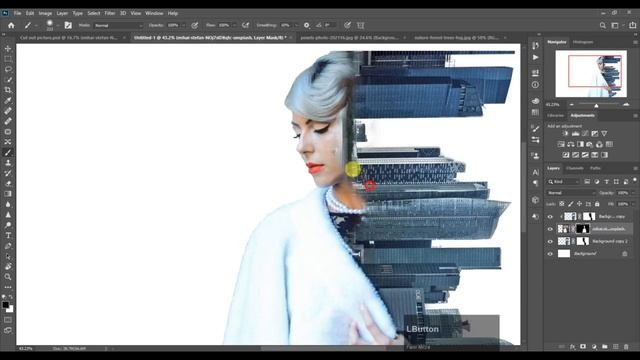Switch to the Channels tab

[575, 168]
